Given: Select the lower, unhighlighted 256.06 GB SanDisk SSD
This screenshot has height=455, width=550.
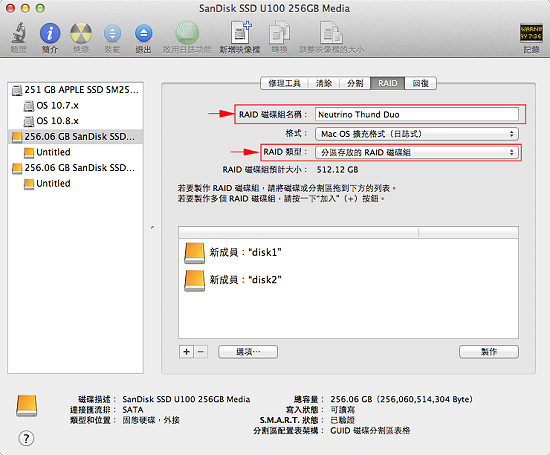Looking at the screenshot, I should click(x=75, y=168).
